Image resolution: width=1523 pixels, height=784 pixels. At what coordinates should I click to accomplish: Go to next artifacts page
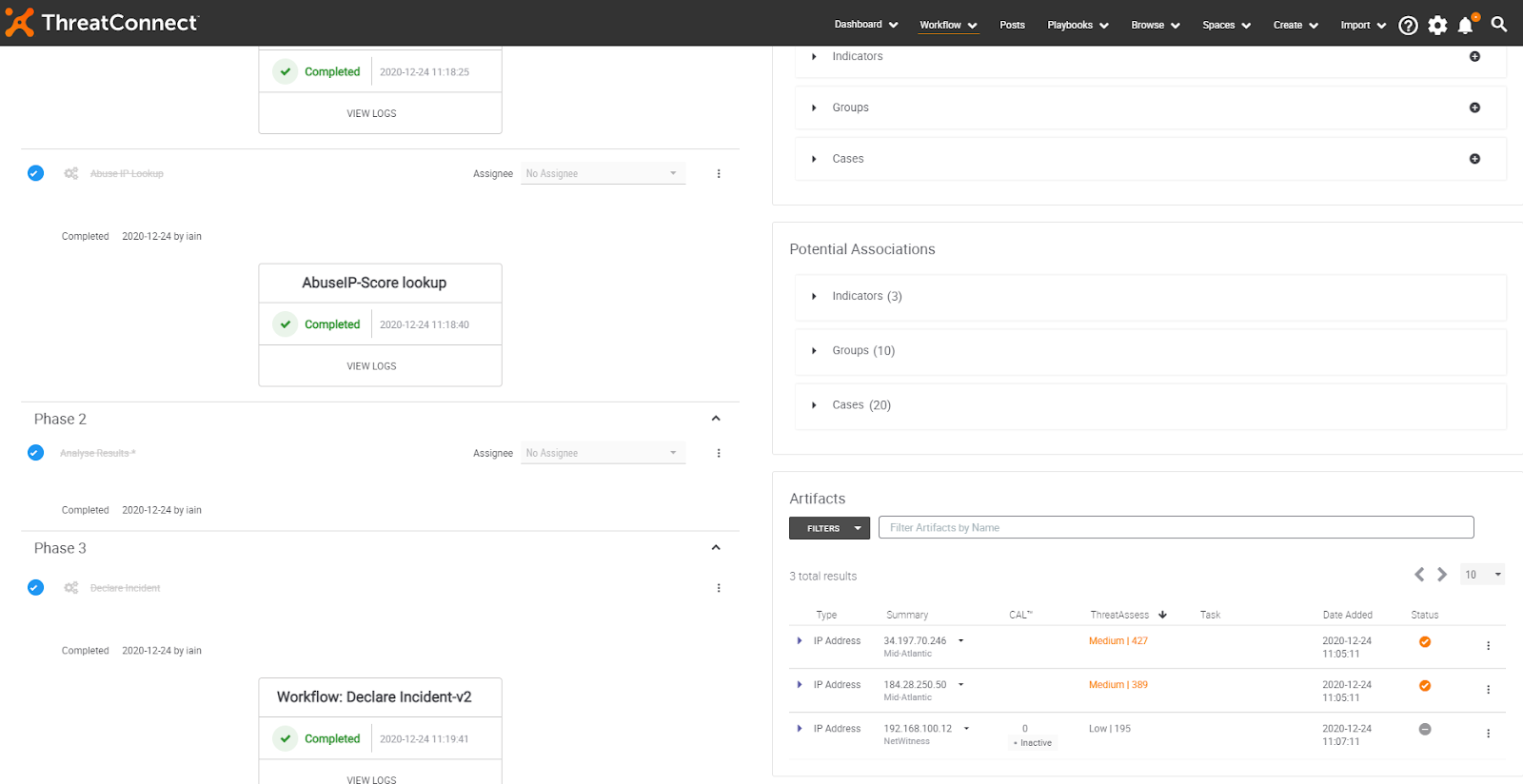point(1442,575)
